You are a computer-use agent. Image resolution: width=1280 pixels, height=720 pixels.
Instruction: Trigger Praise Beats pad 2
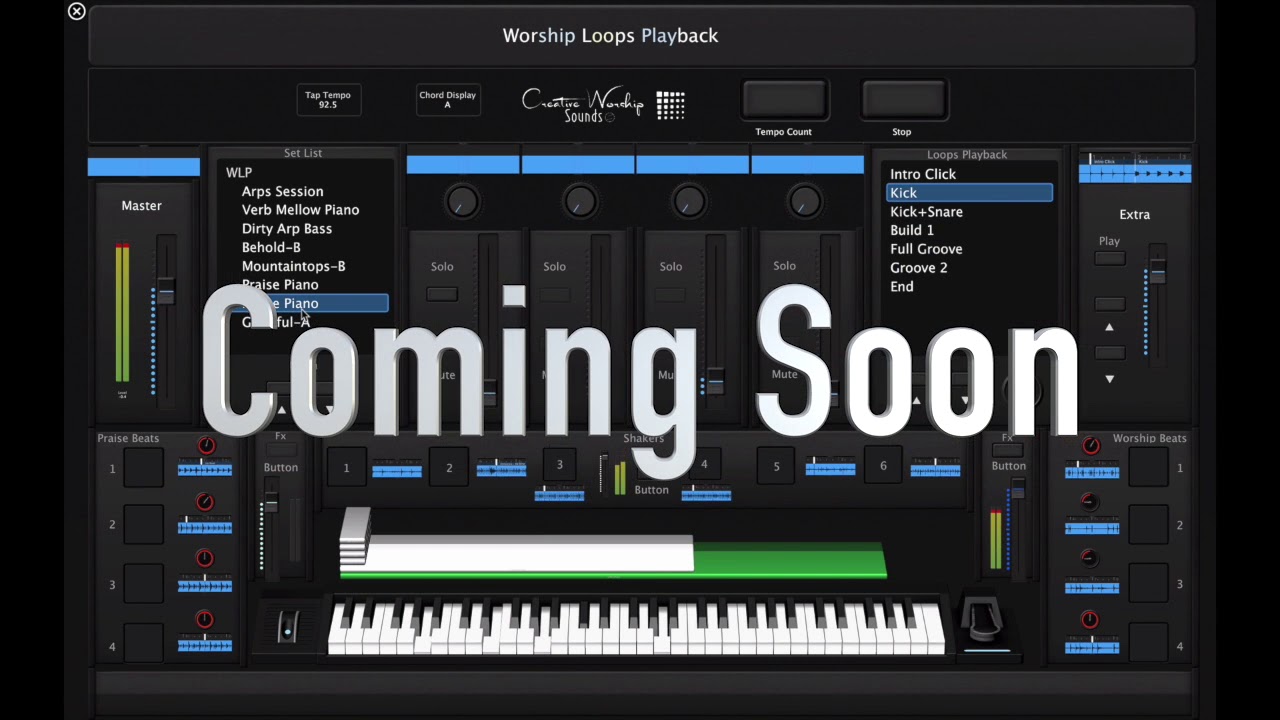point(144,525)
